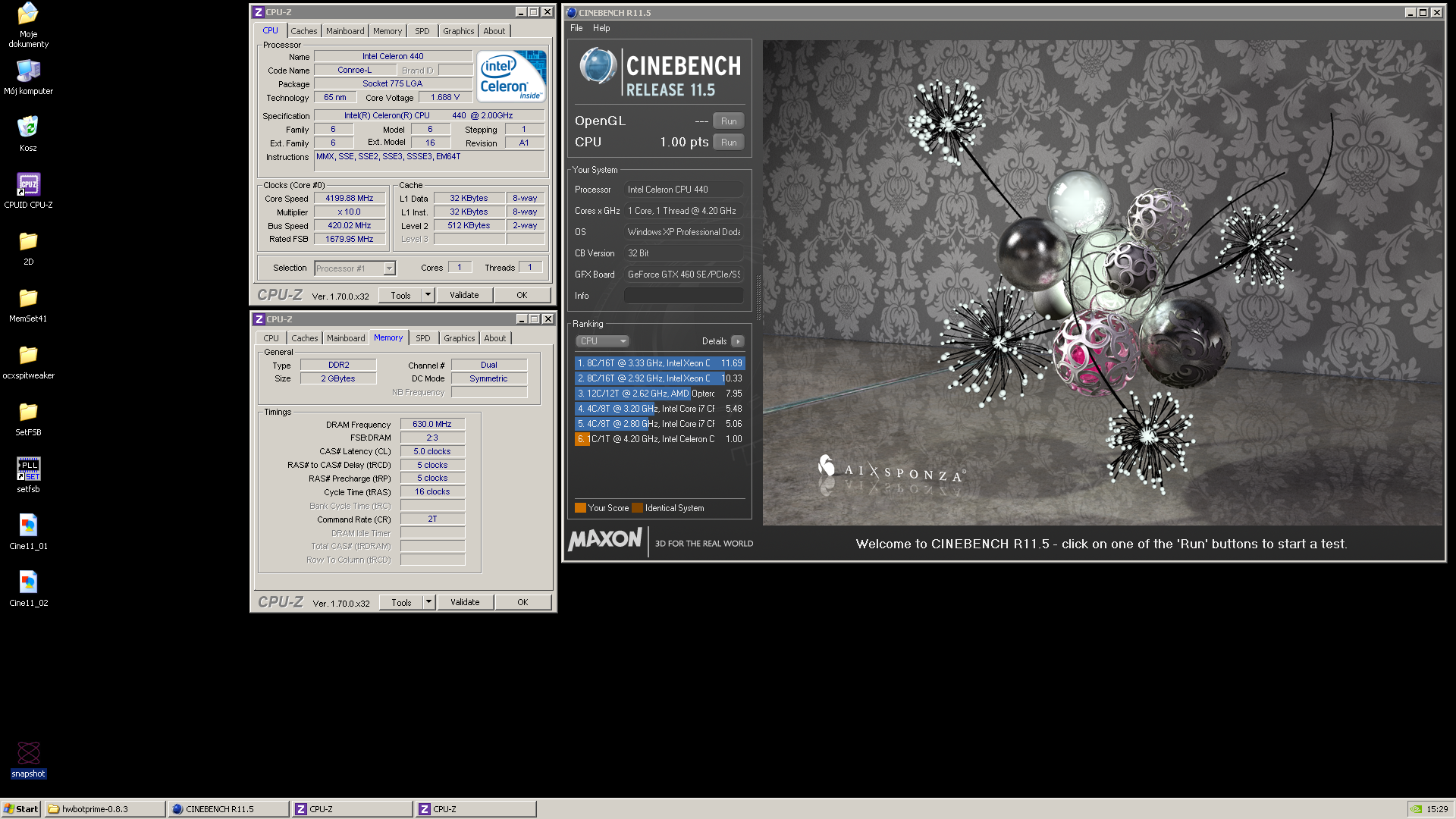Open the Start menu

pyautogui.click(x=20, y=809)
